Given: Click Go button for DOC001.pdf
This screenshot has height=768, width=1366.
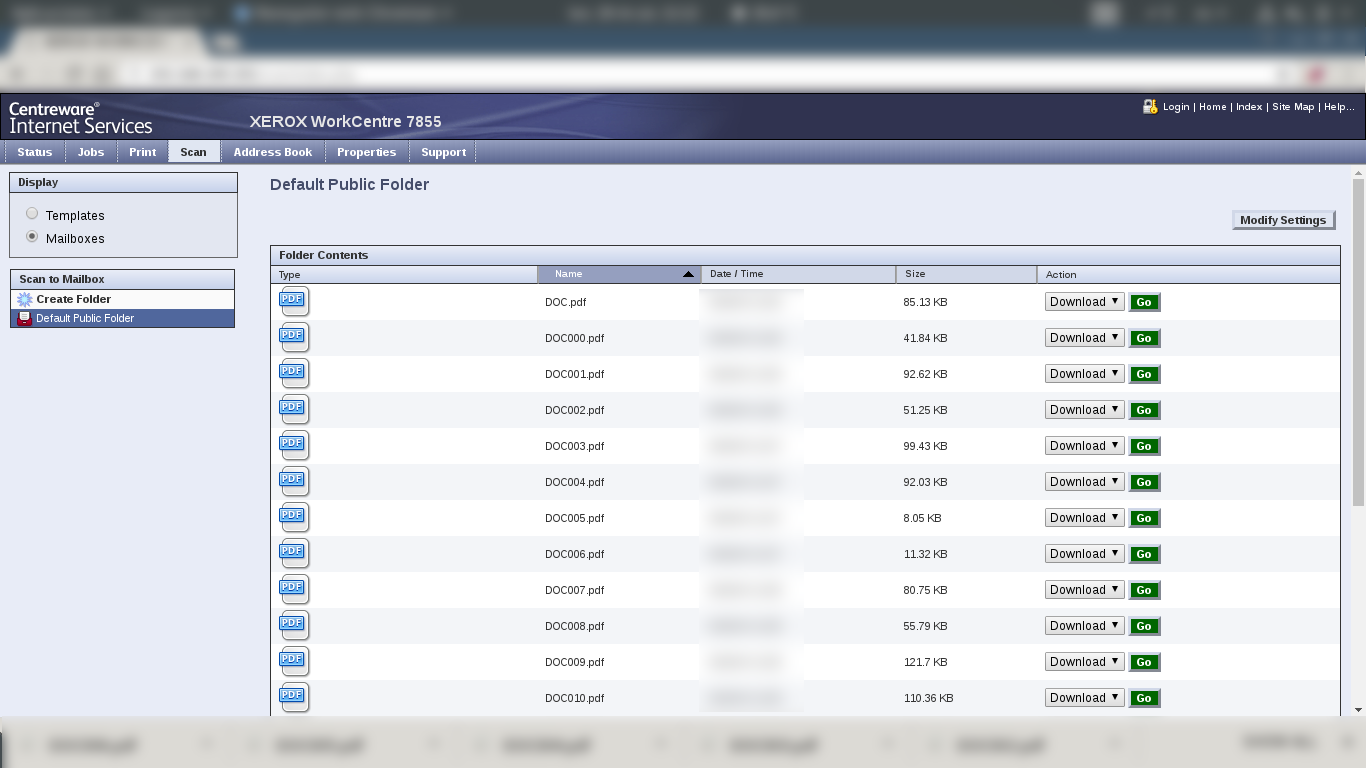Looking at the screenshot, I should click(1144, 374).
